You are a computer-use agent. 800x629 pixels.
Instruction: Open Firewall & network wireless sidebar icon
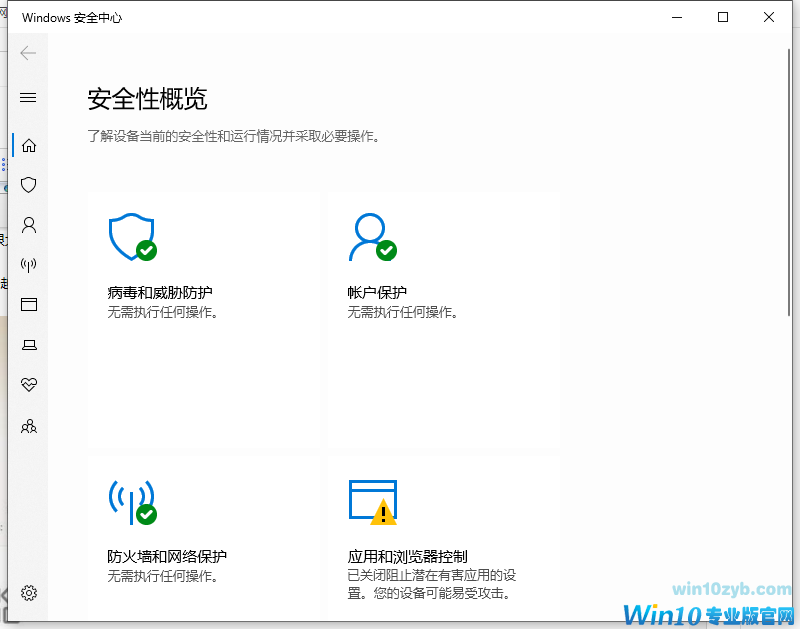tap(29, 265)
